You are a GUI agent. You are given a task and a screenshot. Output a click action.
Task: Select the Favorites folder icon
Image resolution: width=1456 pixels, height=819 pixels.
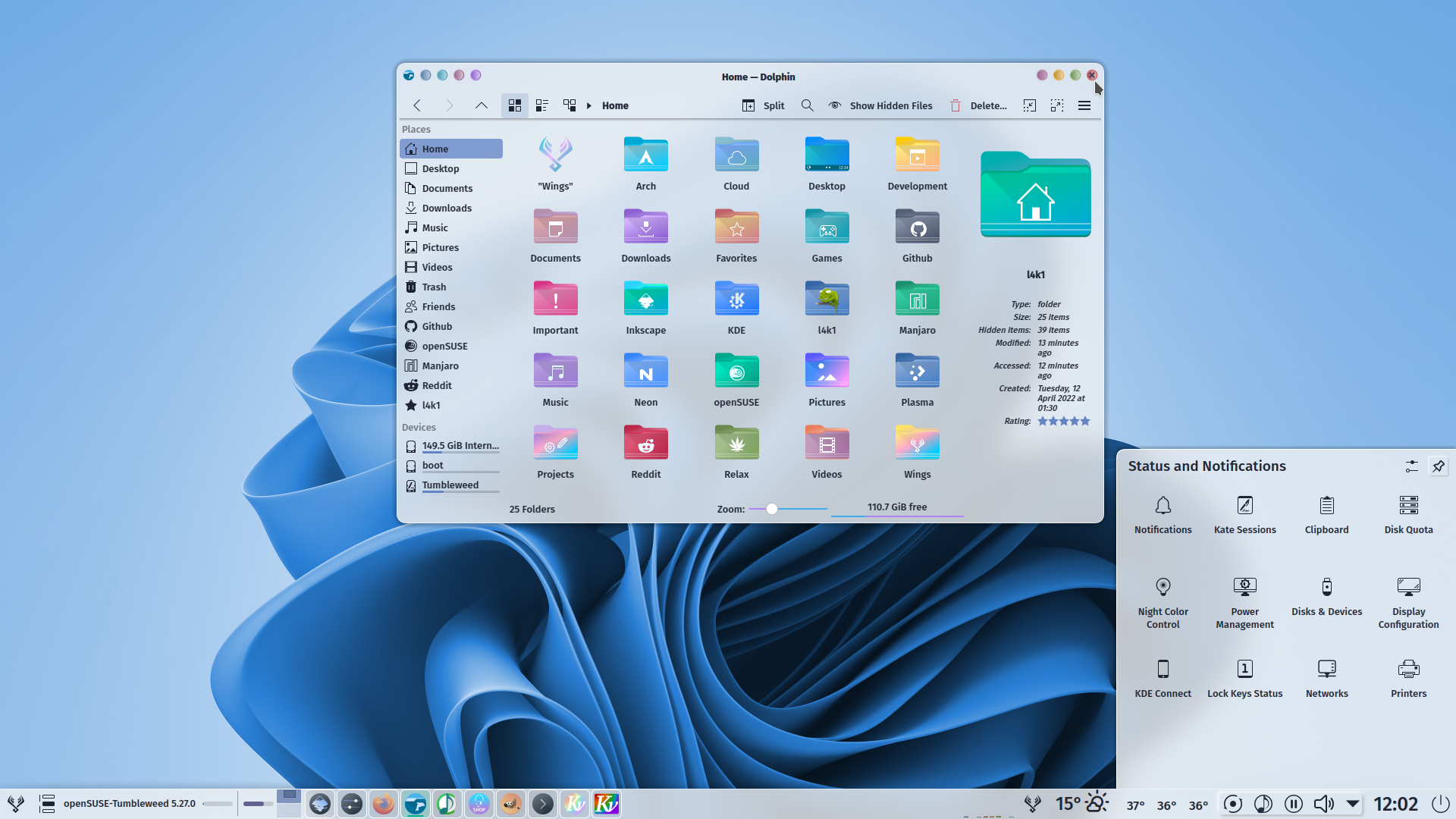click(x=736, y=227)
